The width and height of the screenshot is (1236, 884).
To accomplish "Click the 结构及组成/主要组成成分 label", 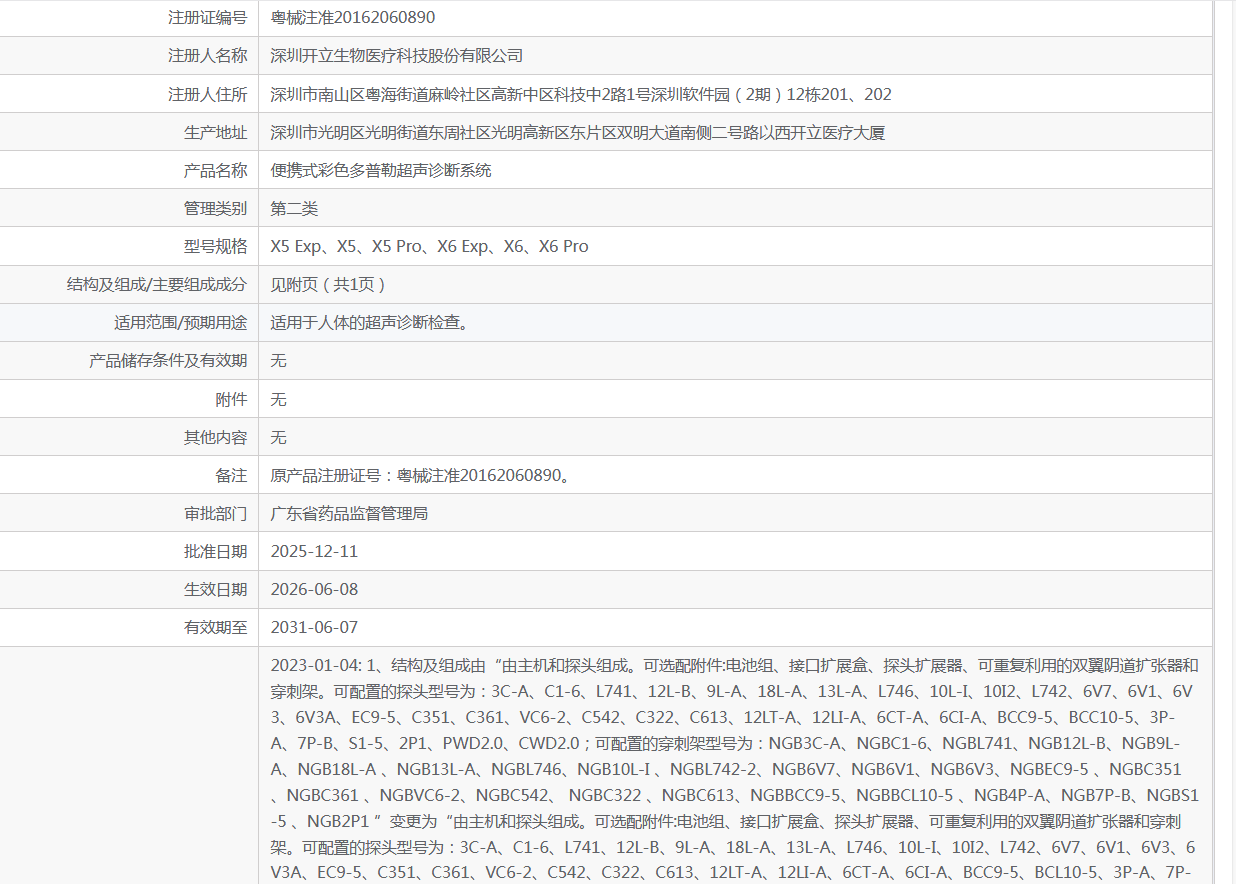I will [x=157, y=284].
